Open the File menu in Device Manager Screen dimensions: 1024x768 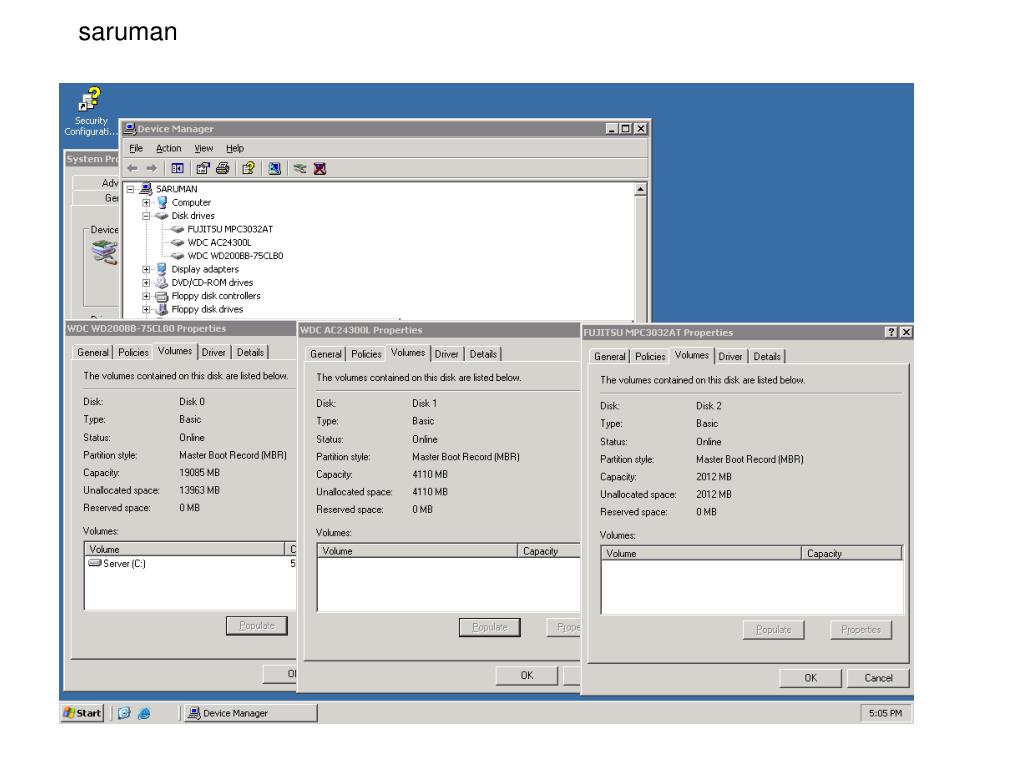click(x=136, y=148)
